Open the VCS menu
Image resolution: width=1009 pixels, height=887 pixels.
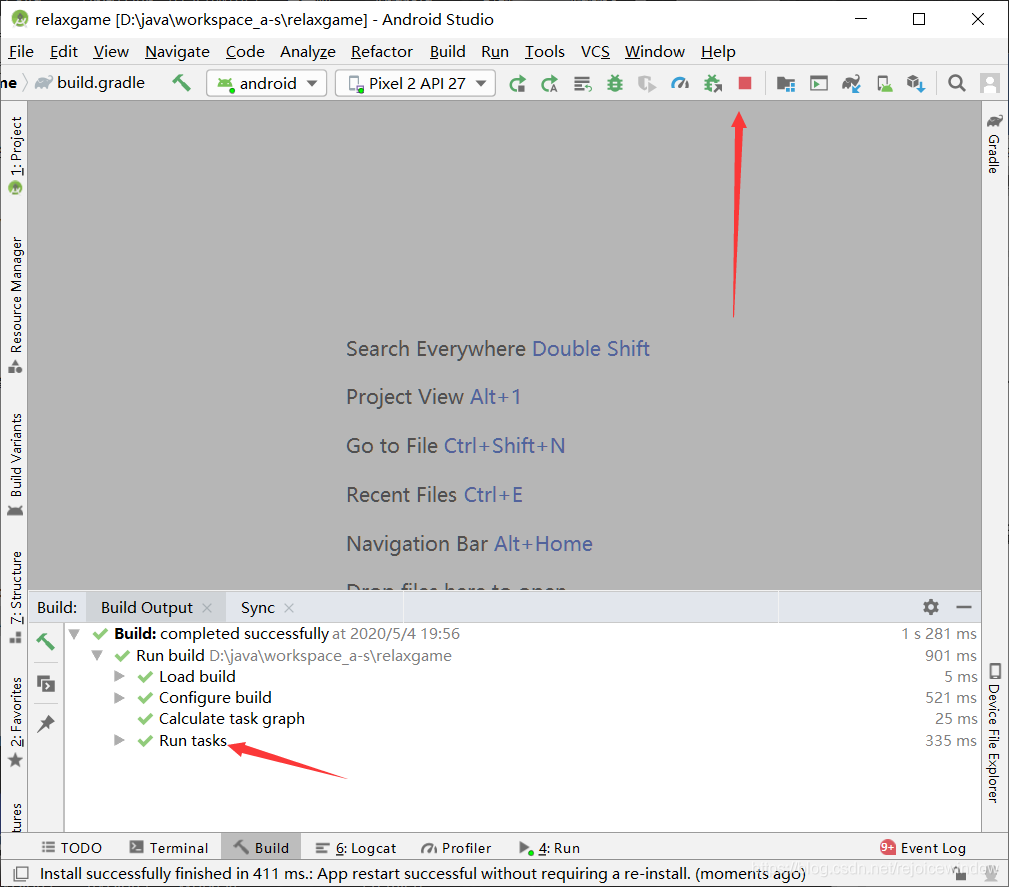click(x=595, y=51)
